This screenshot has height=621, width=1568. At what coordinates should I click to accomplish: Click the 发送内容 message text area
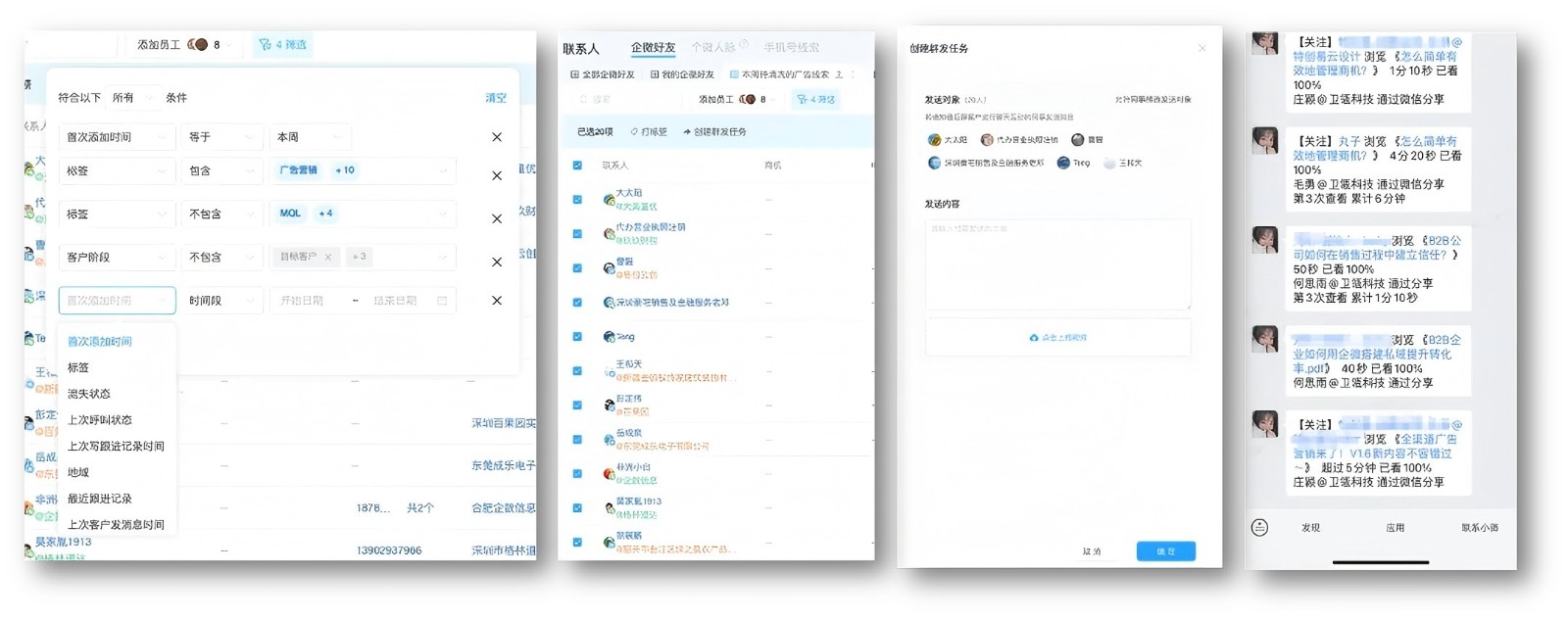click(x=1058, y=264)
